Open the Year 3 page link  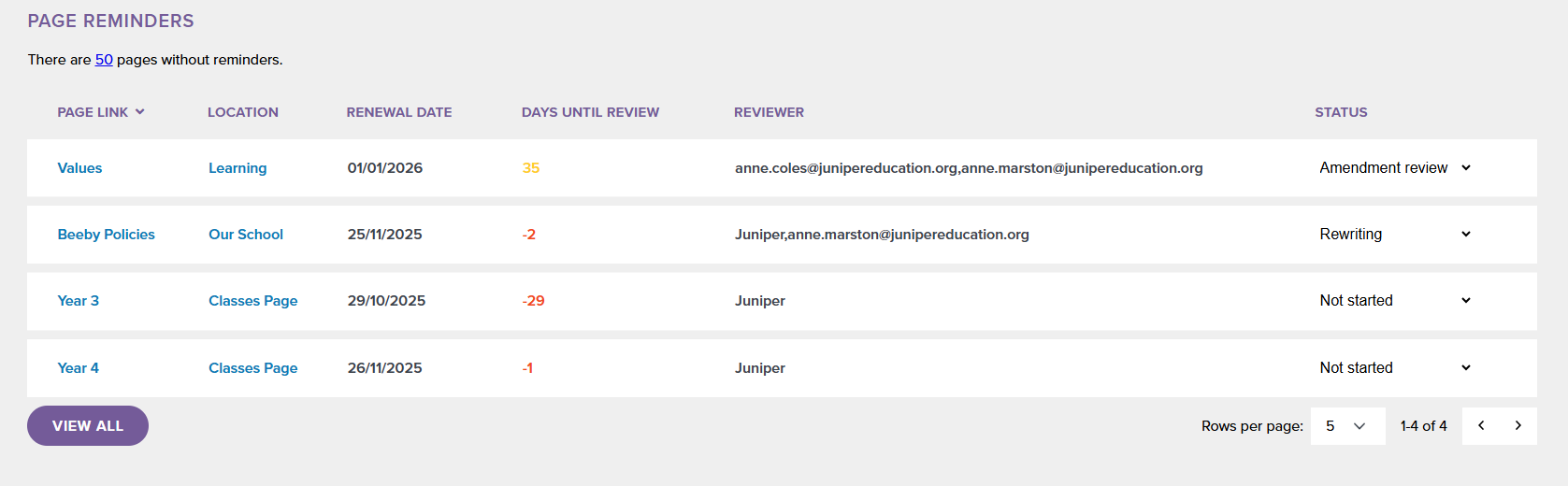(x=78, y=301)
